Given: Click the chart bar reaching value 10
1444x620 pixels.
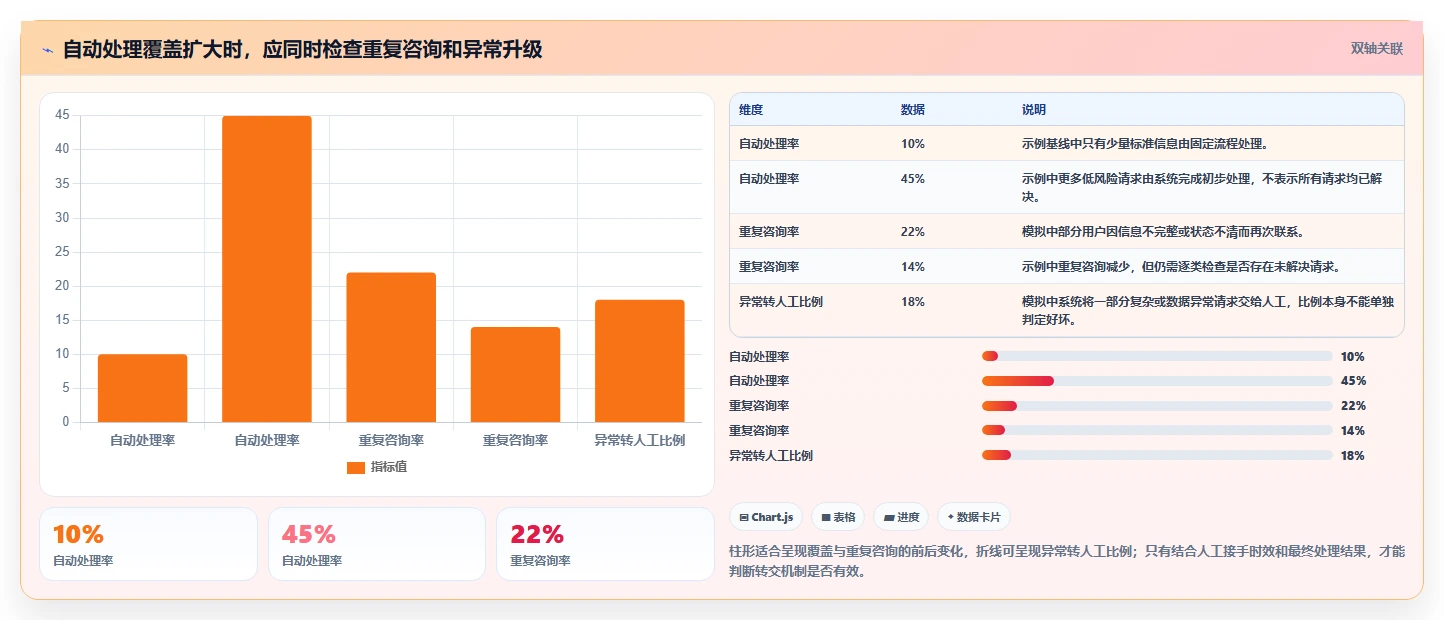Looking at the screenshot, I should pyautogui.click(x=142, y=388).
